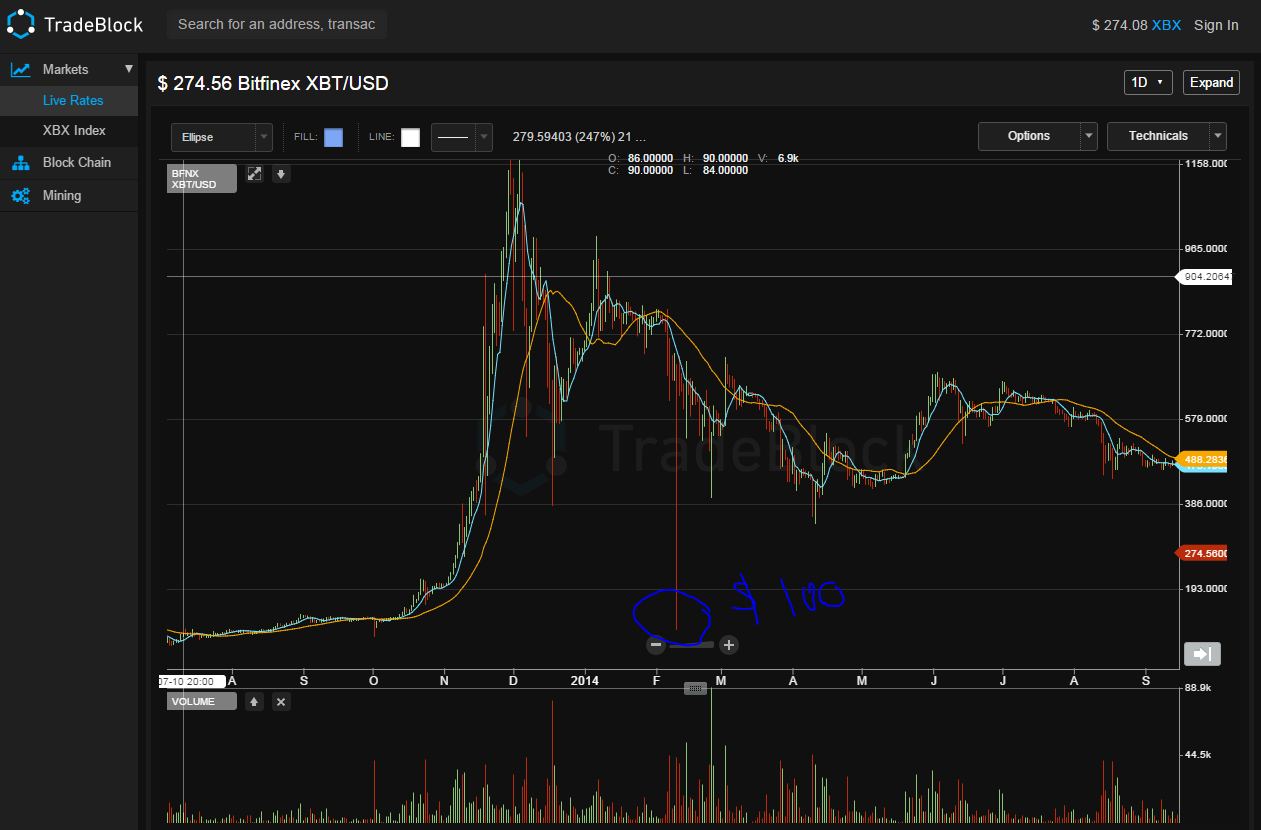Click the orange 488.28 moving average price tag
The height and width of the screenshot is (830, 1261).
click(x=1203, y=460)
